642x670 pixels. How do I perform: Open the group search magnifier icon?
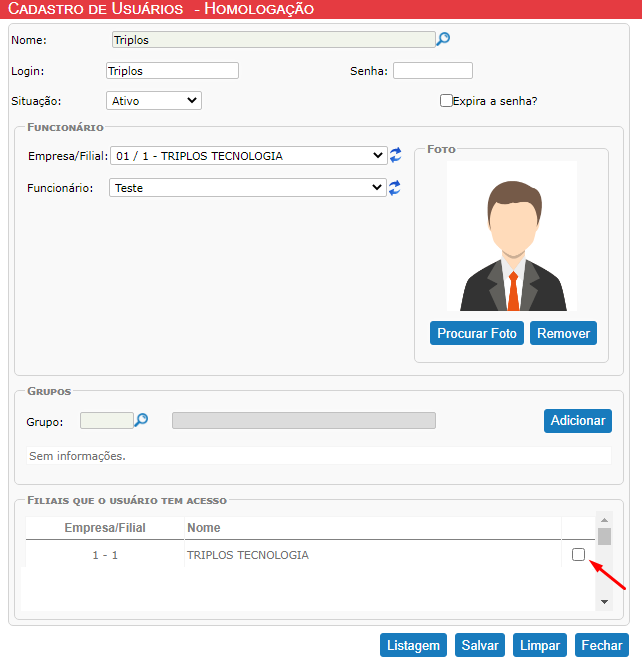[x=141, y=420]
